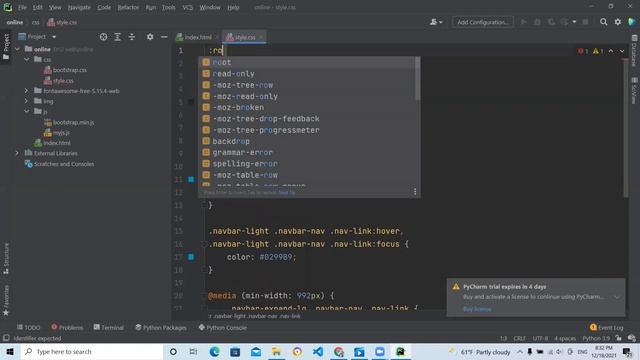Go to next highlighted error arrow
Image resolution: width=640 pixels, height=360 pixels.
(622, 51)
